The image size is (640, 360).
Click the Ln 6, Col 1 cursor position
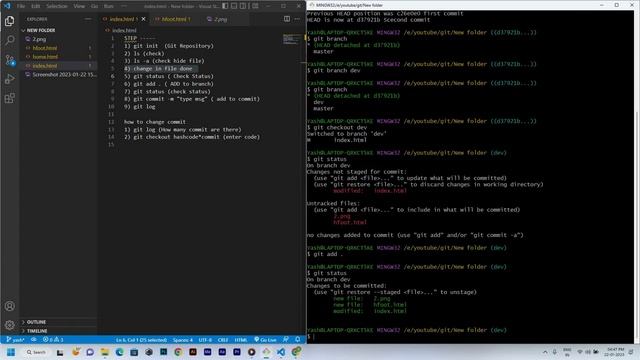point(141,340)
